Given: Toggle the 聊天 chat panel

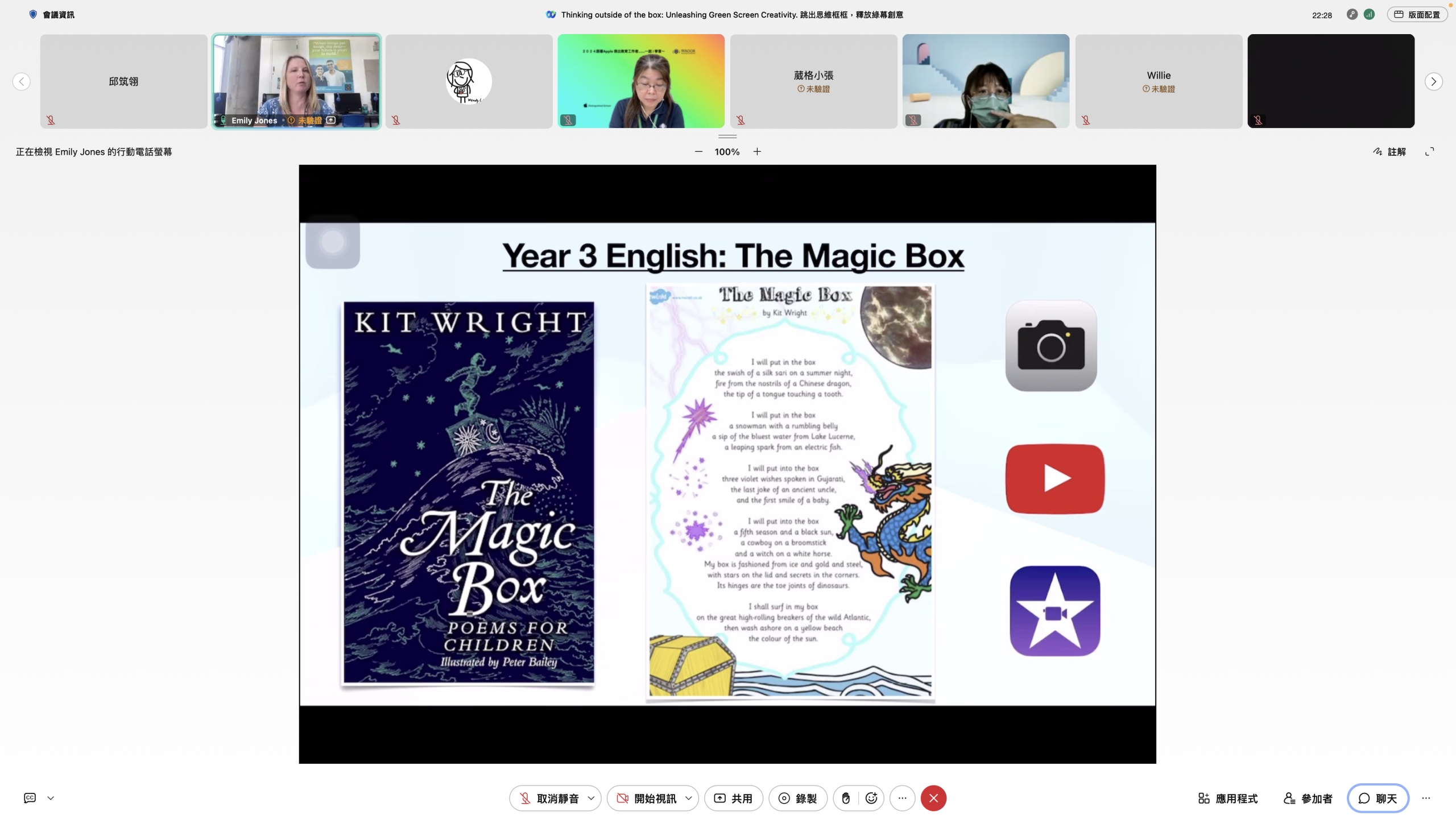Looking at the screenshot, I should click(1378, 798).
